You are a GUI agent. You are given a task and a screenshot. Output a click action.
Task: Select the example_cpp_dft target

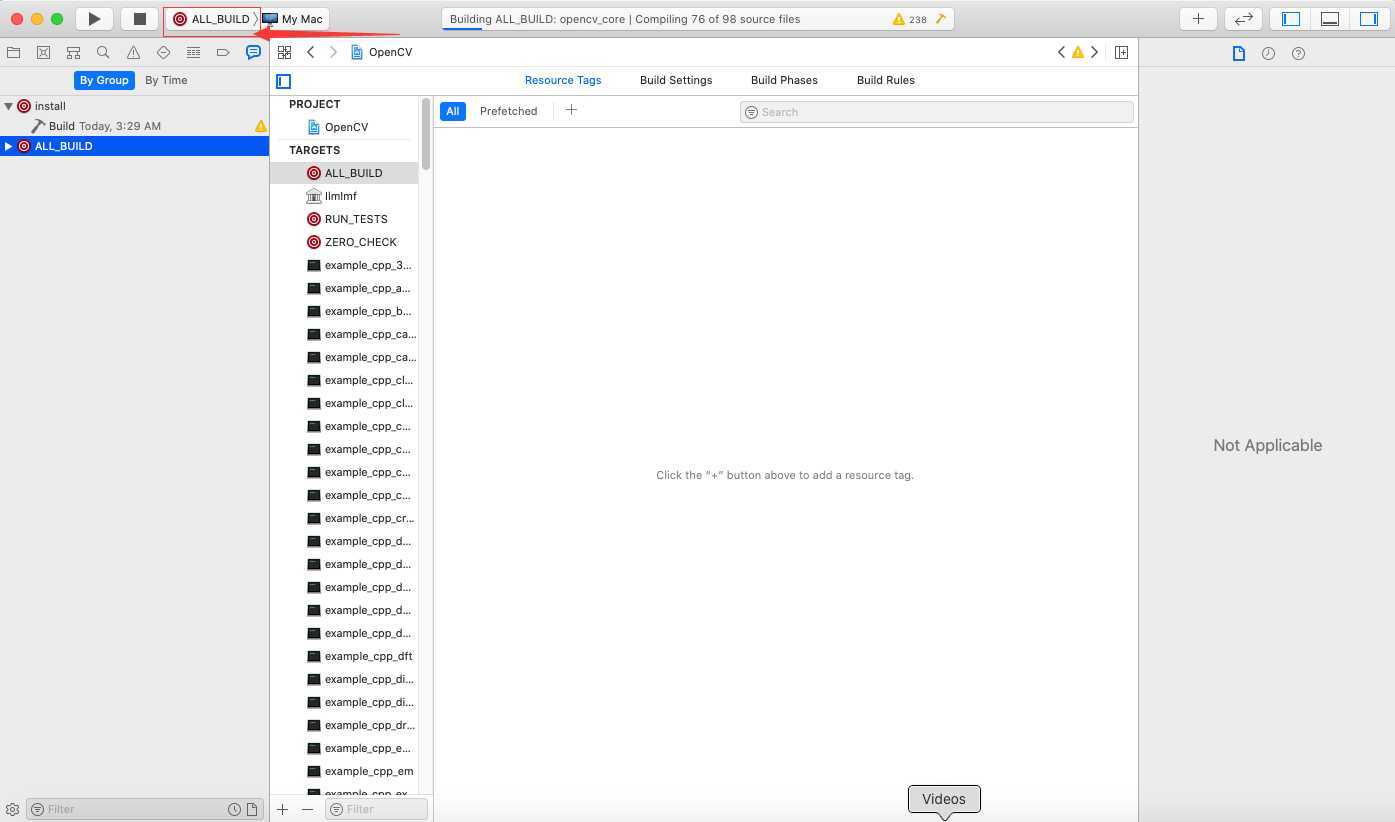343,656
